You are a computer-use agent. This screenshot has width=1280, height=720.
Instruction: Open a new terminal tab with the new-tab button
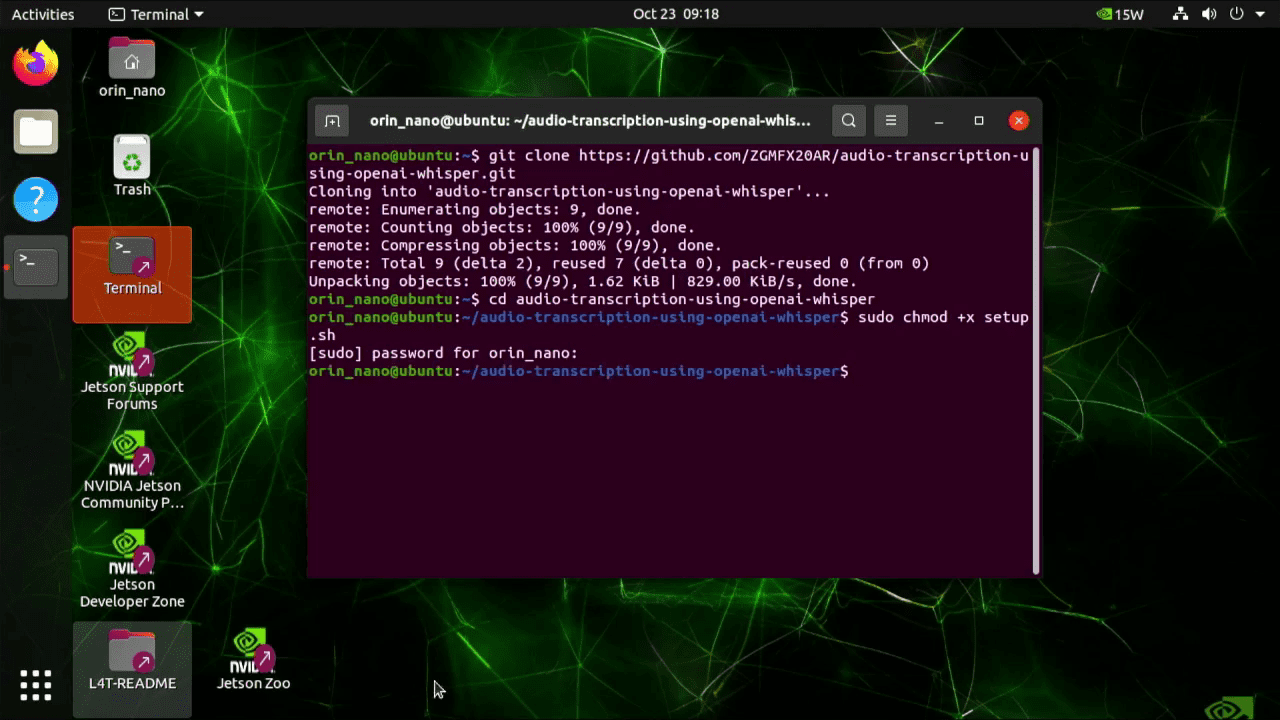tap(331, 120)
